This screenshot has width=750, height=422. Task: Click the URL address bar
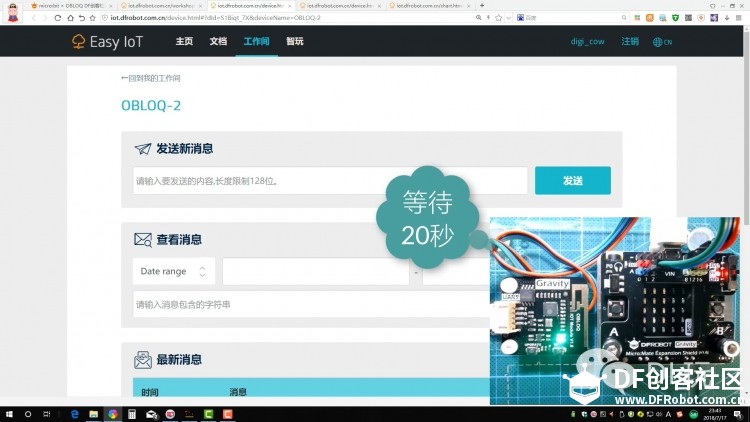287,18
